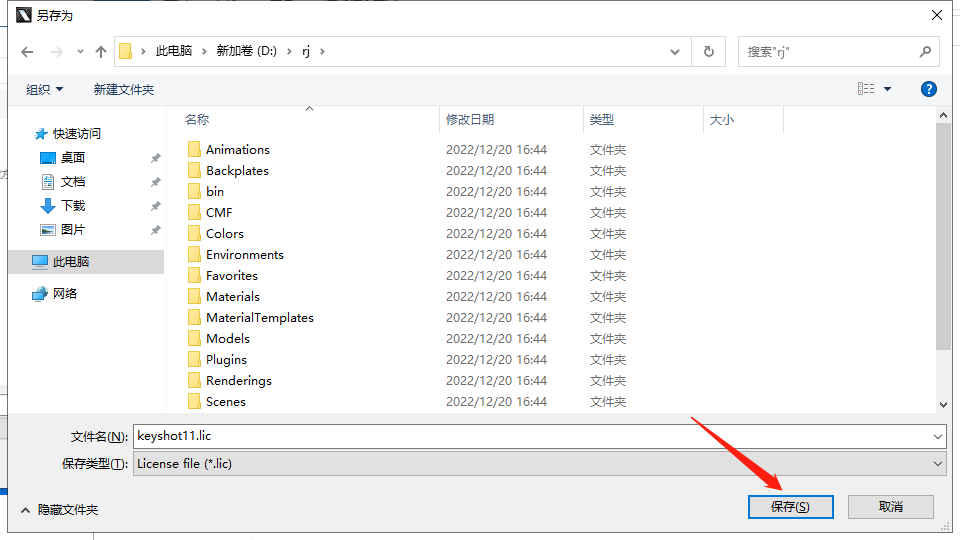Select 新加卷 (D:) in the address path

[x=247, y=51]
